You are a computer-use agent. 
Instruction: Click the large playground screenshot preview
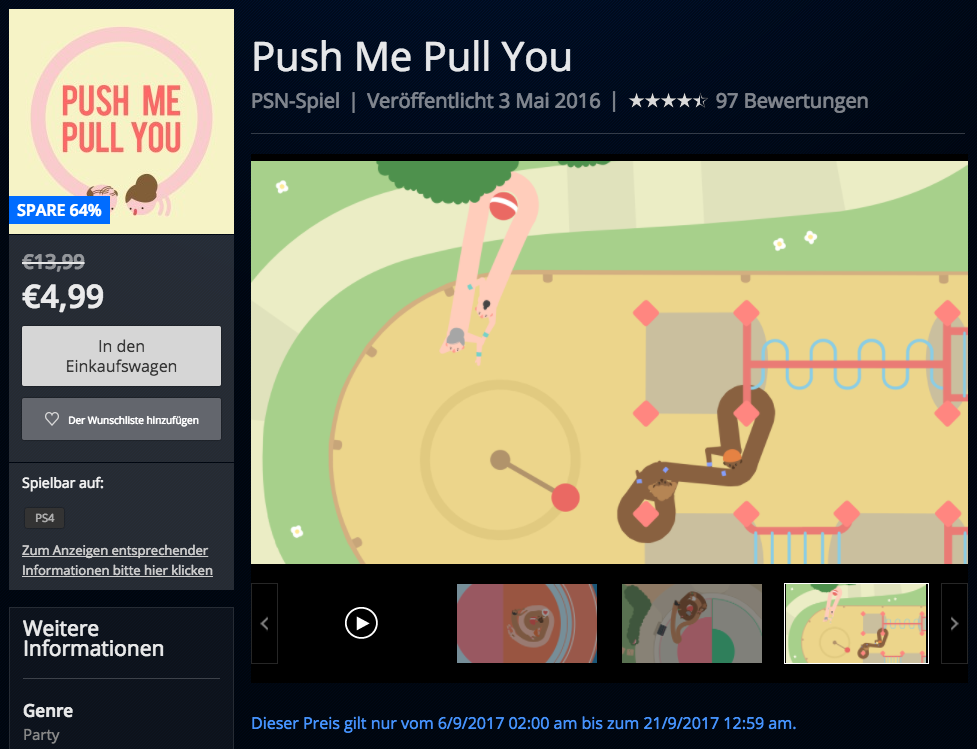[609, 363]
